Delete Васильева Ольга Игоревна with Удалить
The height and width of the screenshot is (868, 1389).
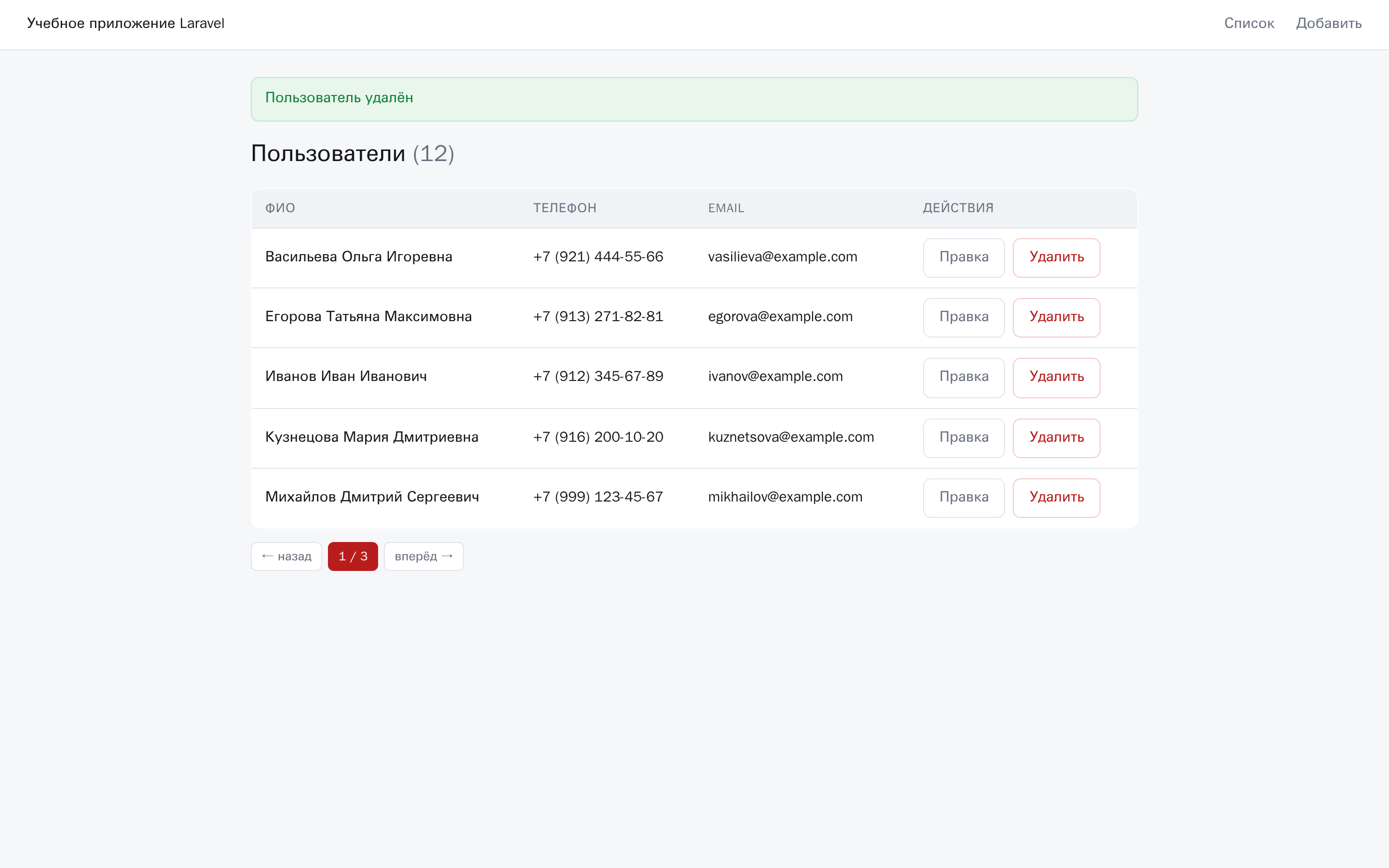tap(1056, 258)
